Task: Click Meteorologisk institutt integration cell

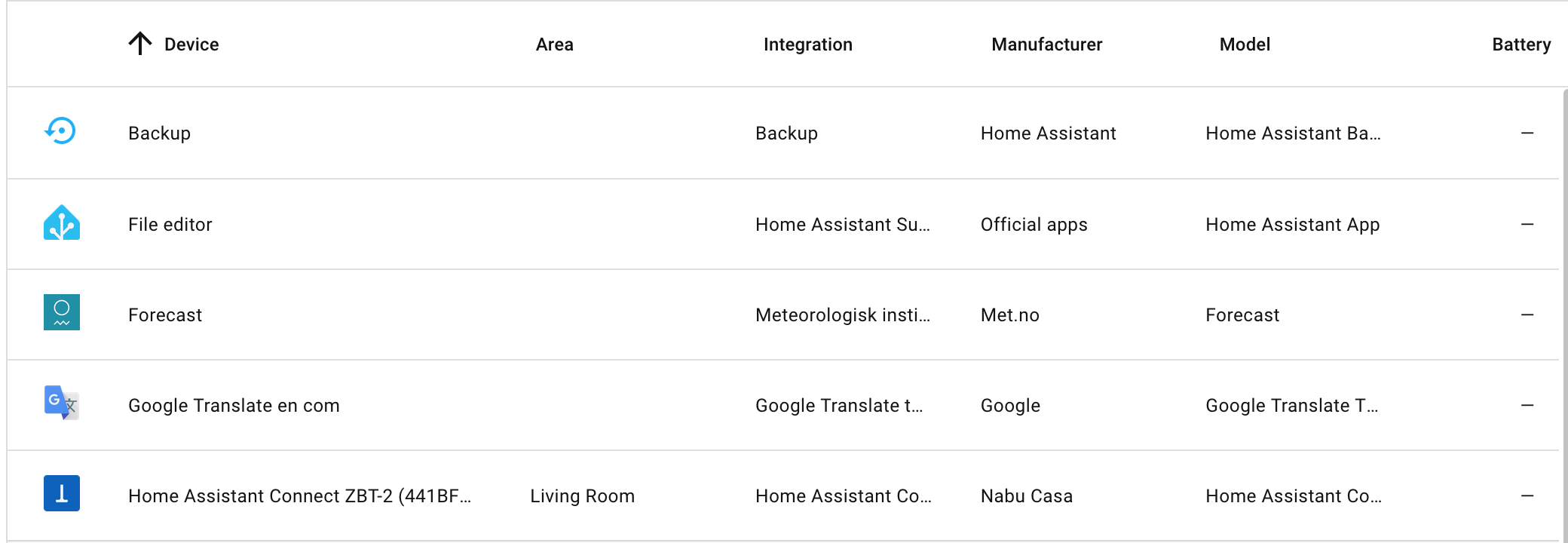Action: pos(843,314)
